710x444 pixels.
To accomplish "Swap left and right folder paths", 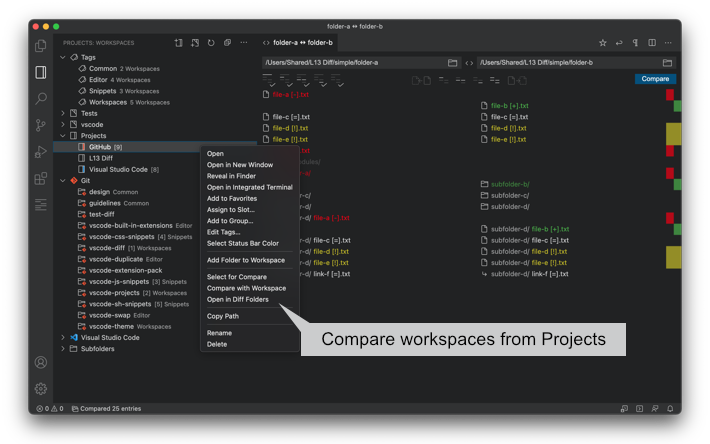I will [x=470, y=63].
